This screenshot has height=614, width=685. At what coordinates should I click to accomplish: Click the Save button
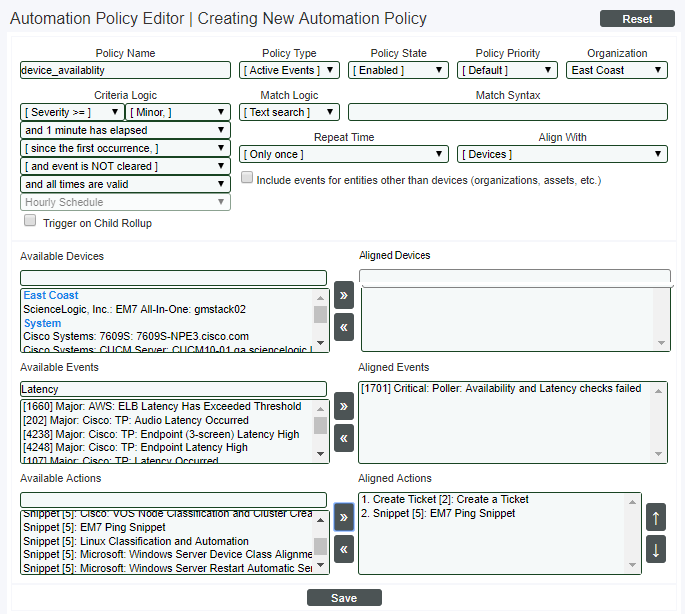point(344,598)
